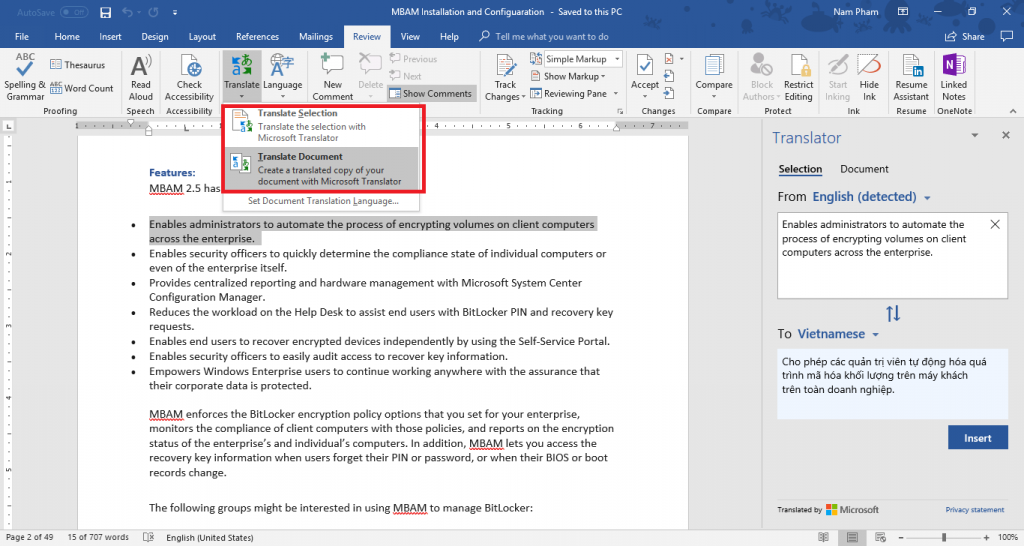1024x546 pixels.
Task: Switch to Print Layout view
Action: tap(852, 538)
